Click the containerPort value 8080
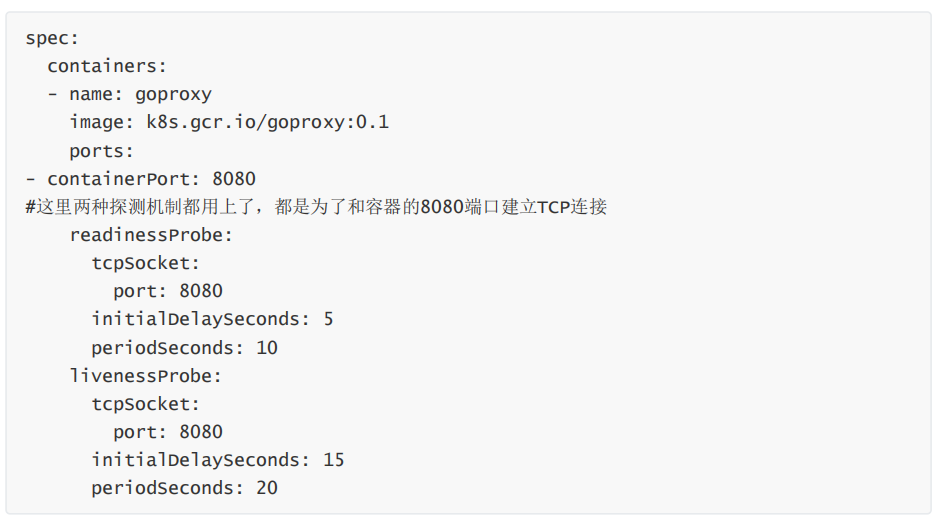Image resolution: width=934 pixels, height=518 pixels. point(234,179)
